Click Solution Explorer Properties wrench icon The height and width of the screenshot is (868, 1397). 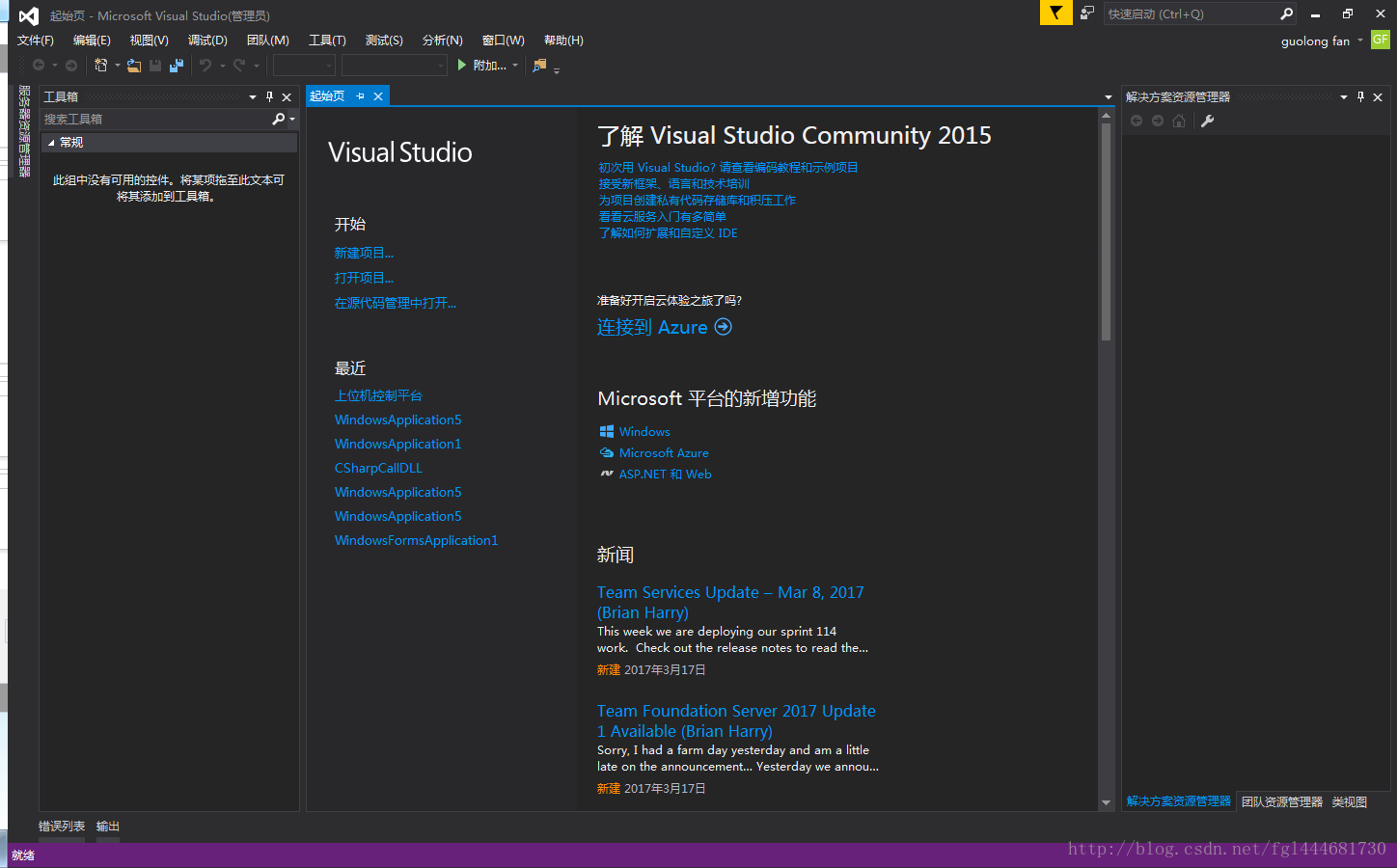click(1207, 121)
